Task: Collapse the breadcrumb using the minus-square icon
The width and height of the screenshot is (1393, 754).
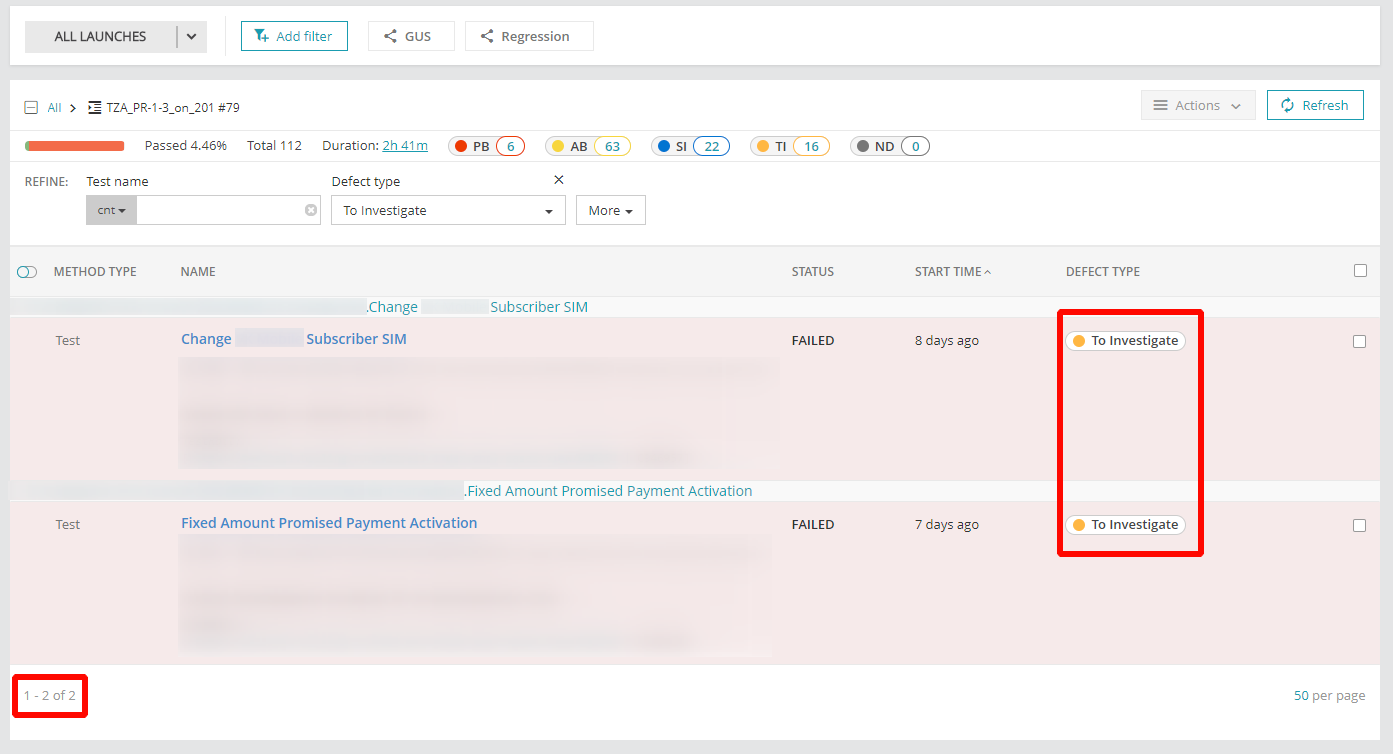Action: coord(31,107)
